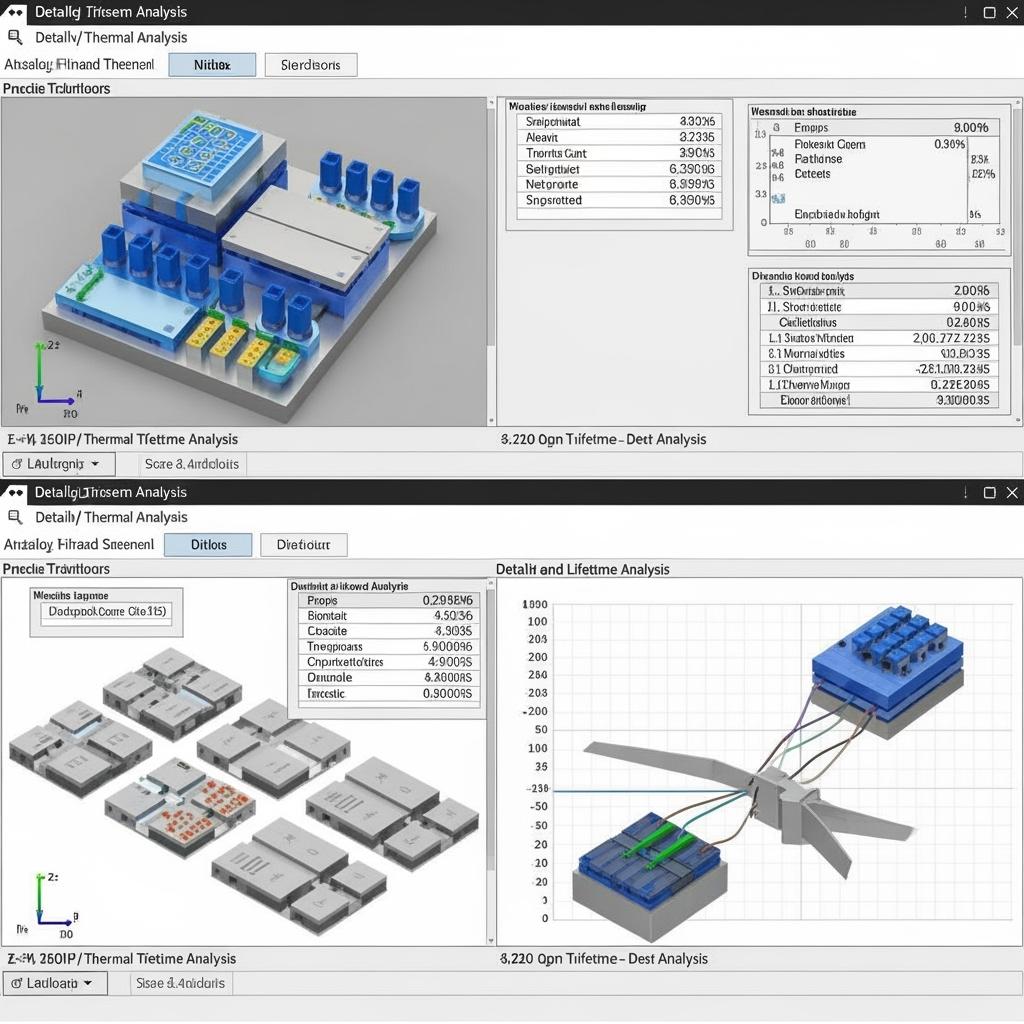Click the search icon in the upper window

click(15, 37)
